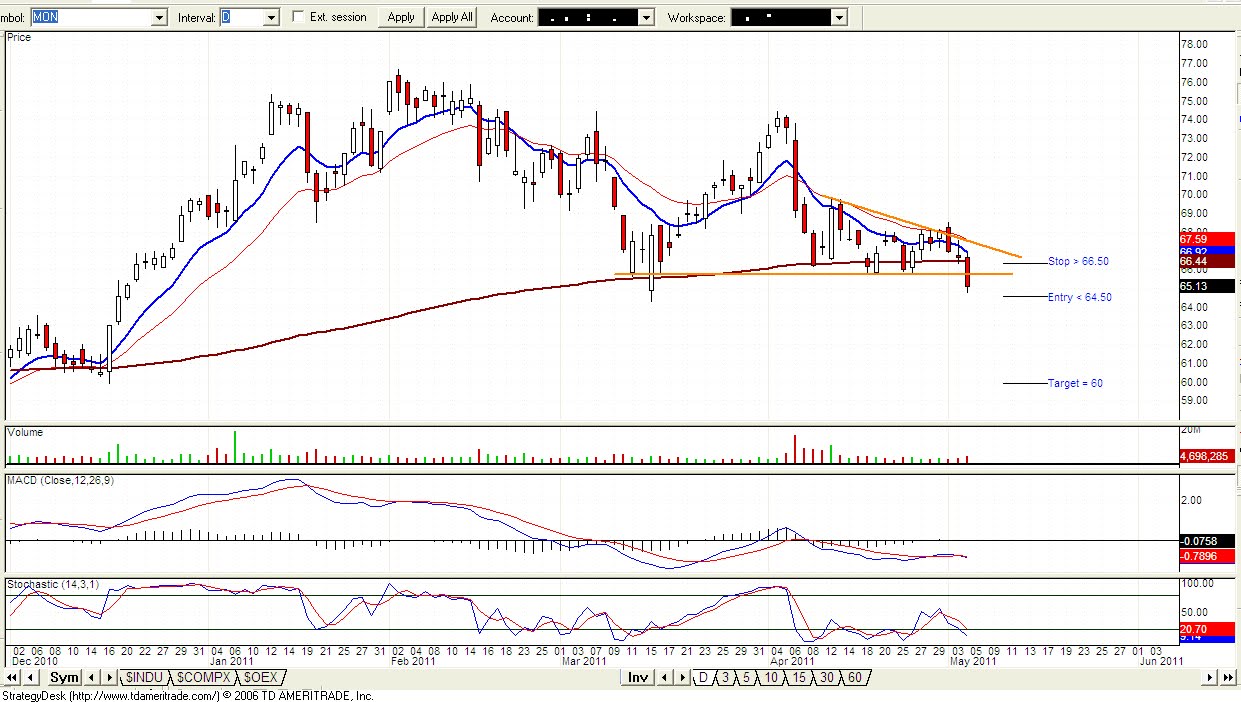1241x702 pixels.
Task: Click the 'Feb 2011' date axis label
Action: (414, 661)
